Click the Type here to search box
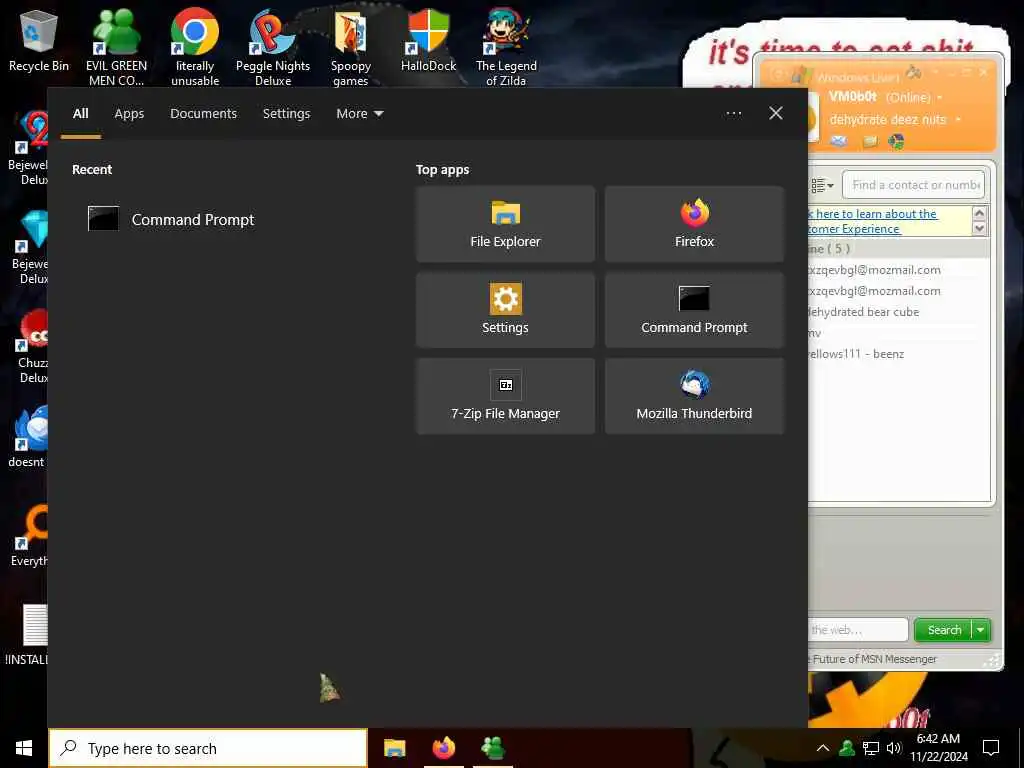 coord(208,748)
